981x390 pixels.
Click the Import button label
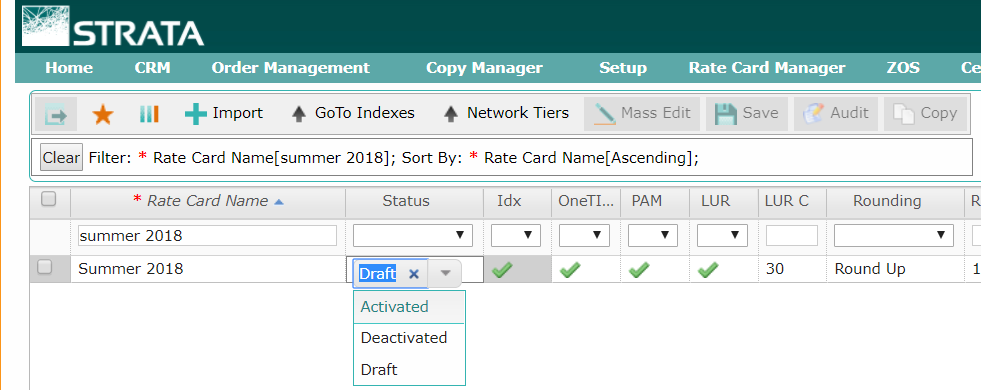[238, 113]
